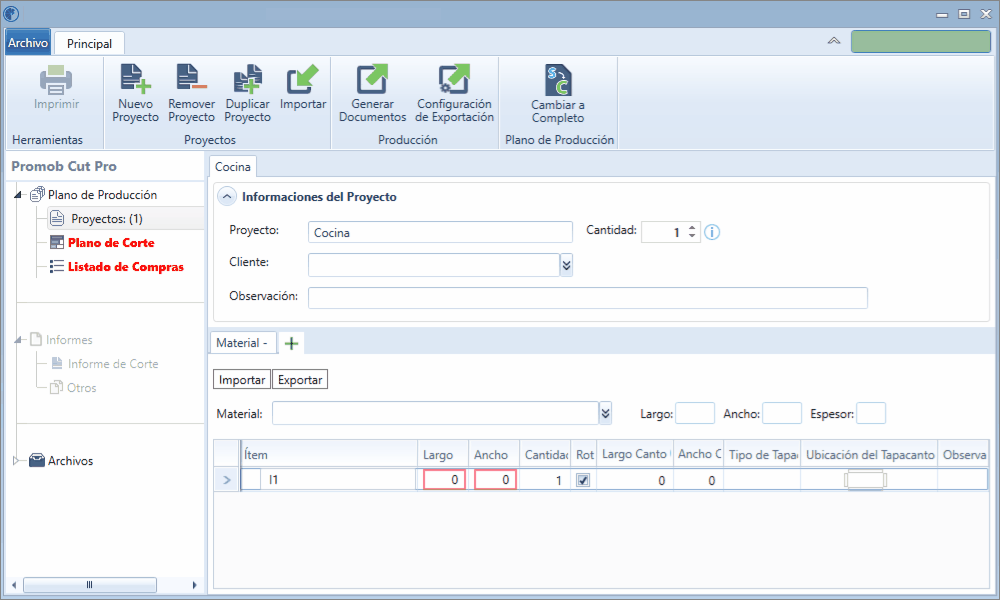Click the green button at top right
The width and height of the screenshot is (1000, 600).
pos(921,41)
